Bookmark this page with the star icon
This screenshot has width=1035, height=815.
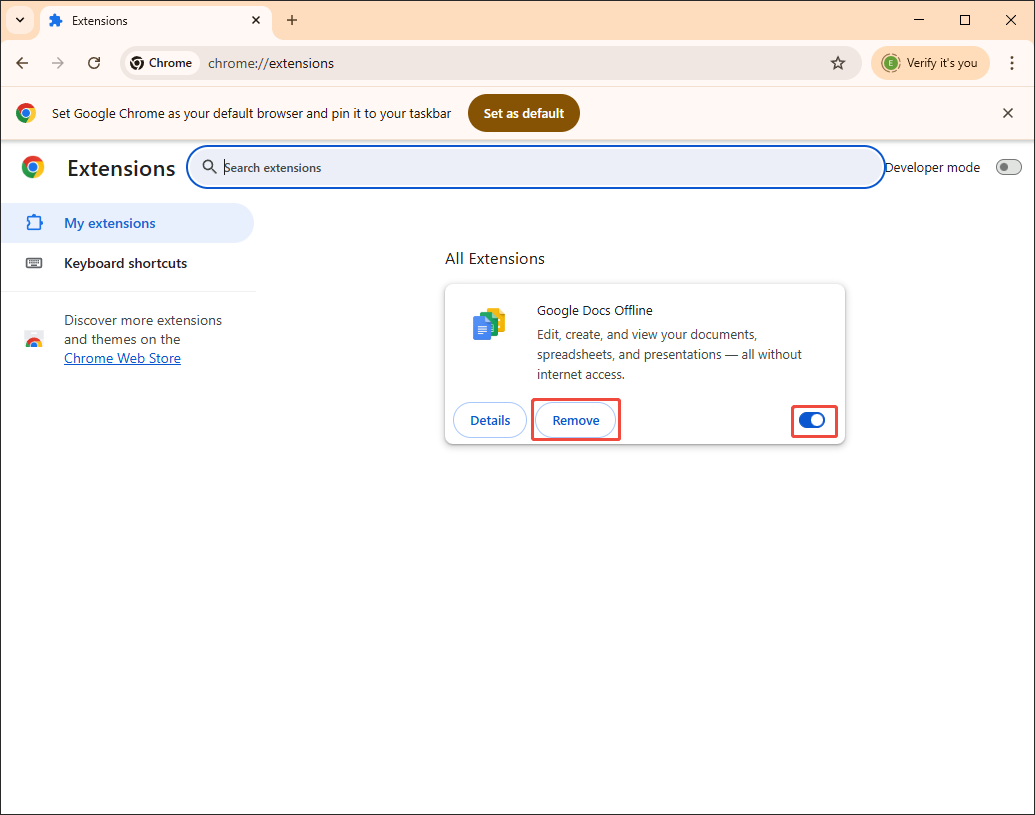[x=838, y=63]
